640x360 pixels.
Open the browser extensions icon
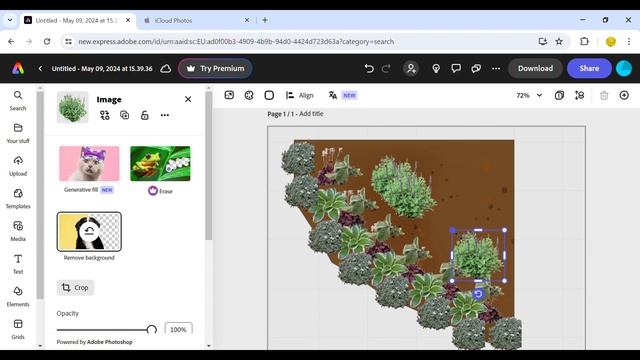pyautogui.click(x=584, y=41)
